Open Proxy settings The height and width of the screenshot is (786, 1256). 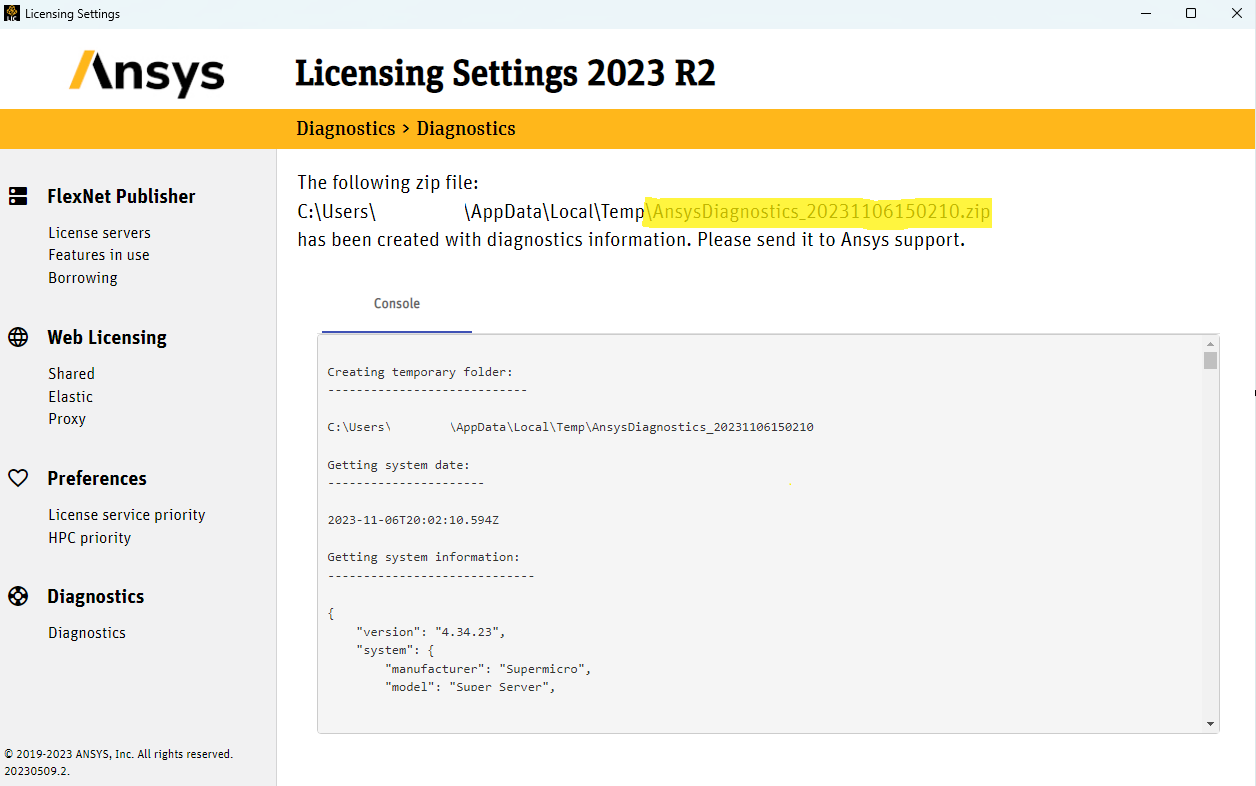(67, 419)
